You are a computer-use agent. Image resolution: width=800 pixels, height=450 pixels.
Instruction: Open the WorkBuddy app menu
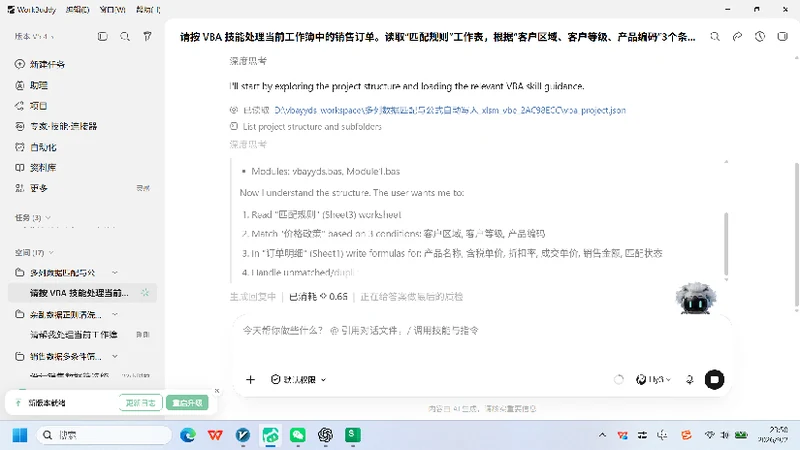click(x=31, y=10)
